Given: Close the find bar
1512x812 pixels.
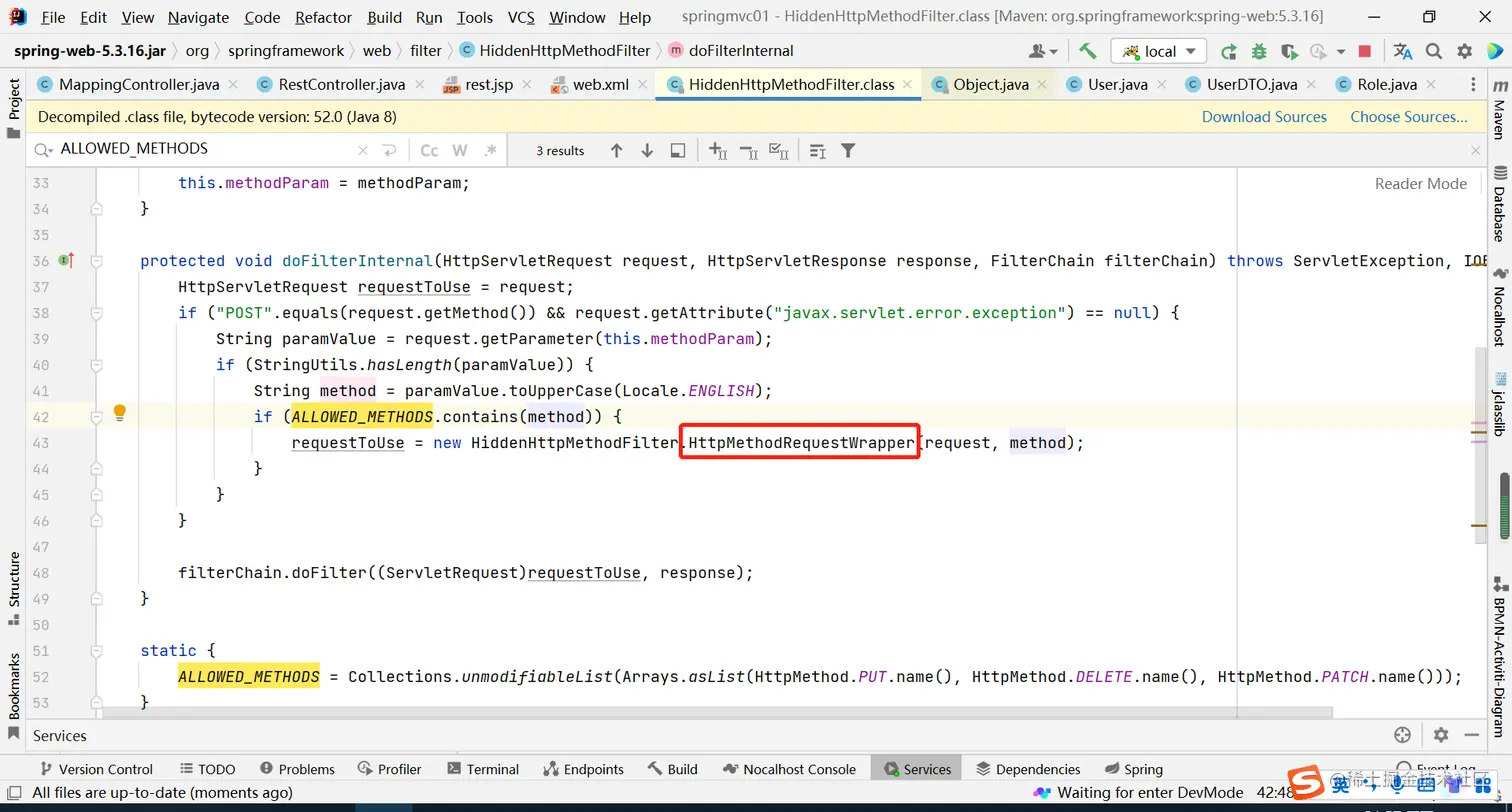Looking at the screenshot, I should 1475,150.
